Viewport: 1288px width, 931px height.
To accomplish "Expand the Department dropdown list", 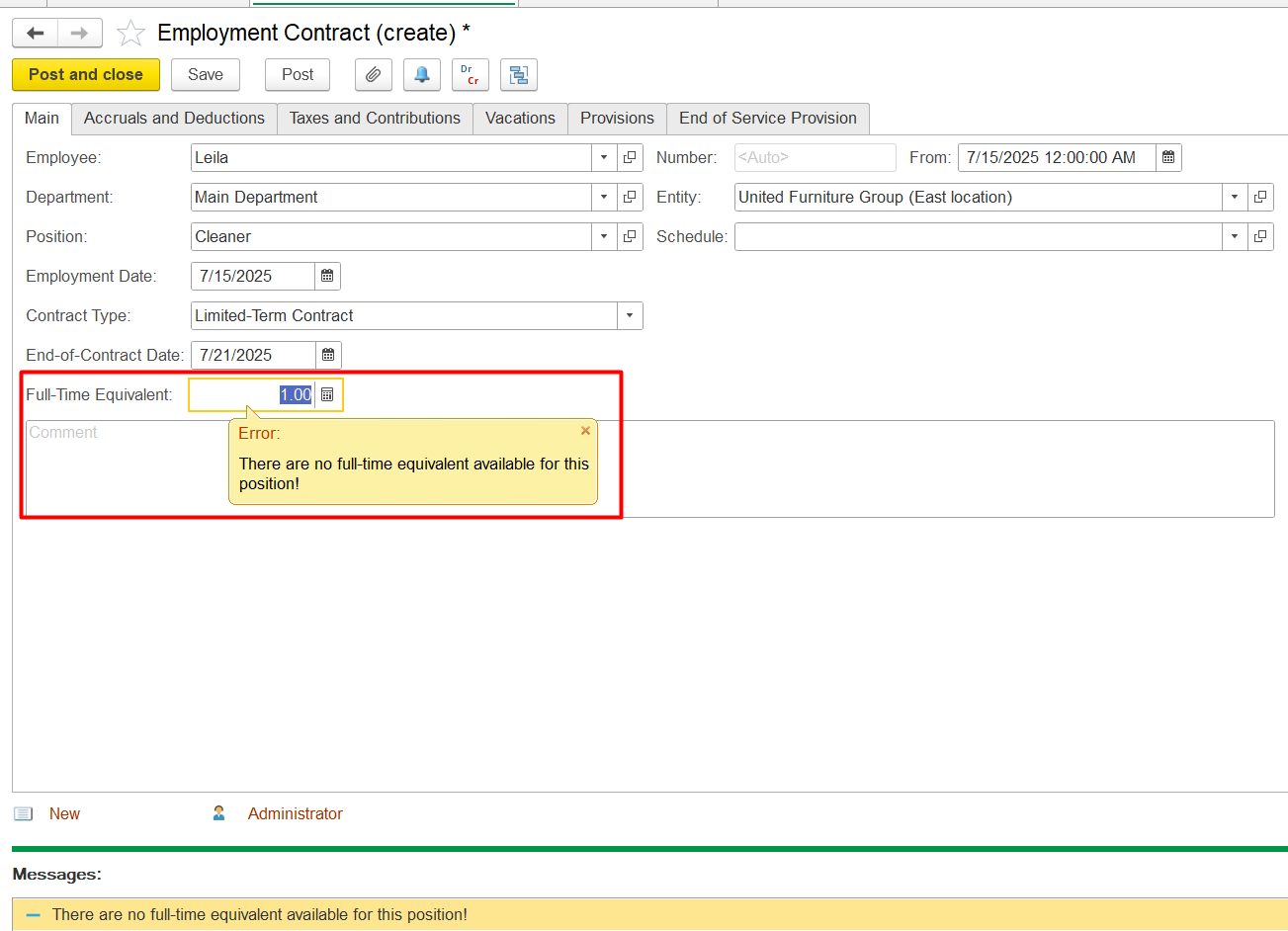I will pyautogui.click(x=604, y=197).
